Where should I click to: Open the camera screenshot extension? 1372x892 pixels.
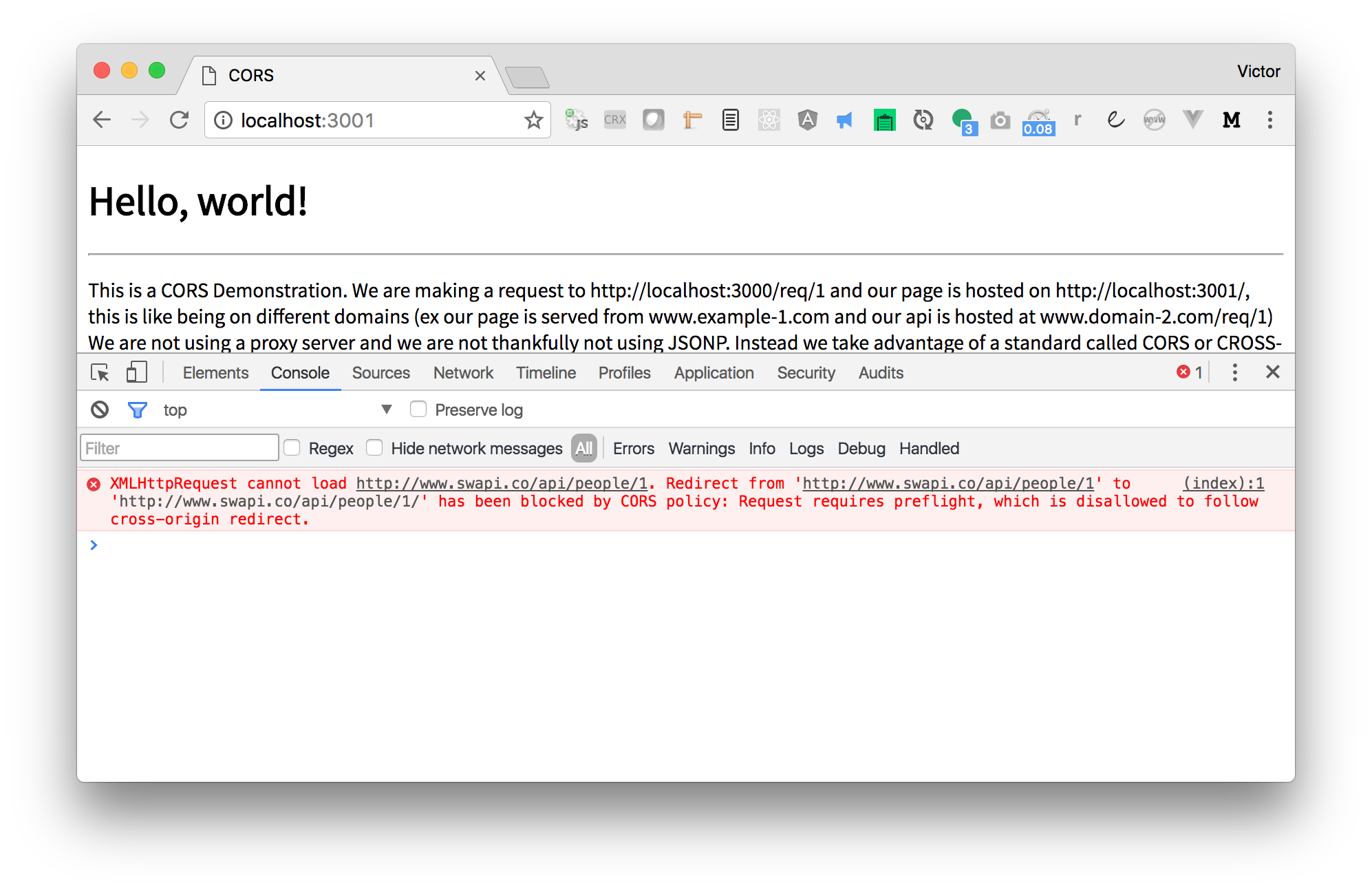1000,120
